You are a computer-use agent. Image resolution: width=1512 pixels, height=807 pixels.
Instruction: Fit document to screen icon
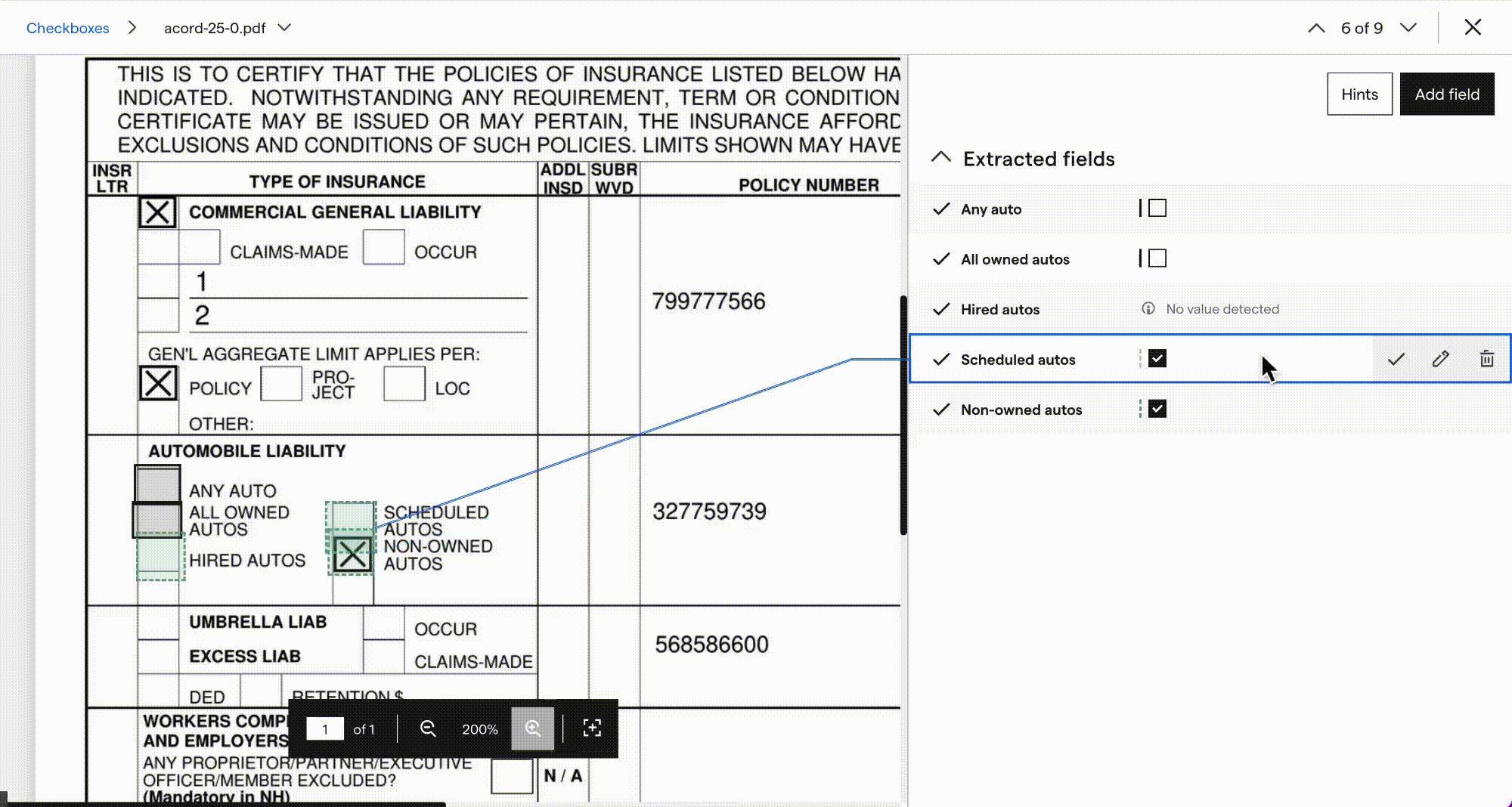tap(592, 728)
